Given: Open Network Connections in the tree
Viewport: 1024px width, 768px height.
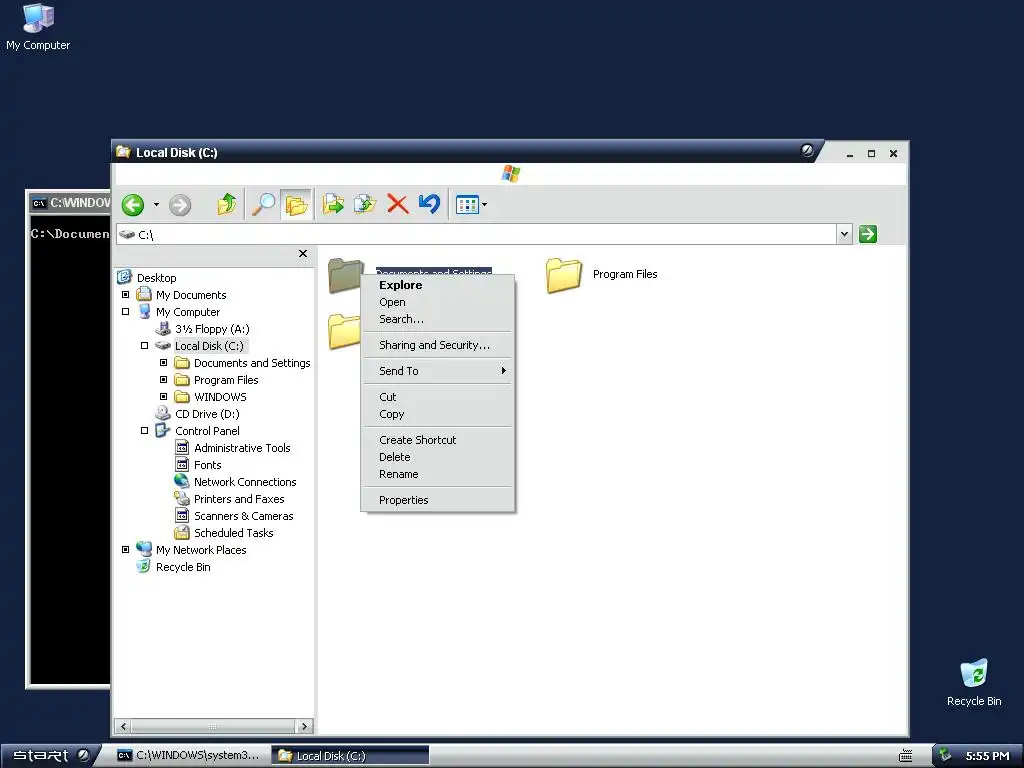Looking at the screenshot, I should (245, 482).
